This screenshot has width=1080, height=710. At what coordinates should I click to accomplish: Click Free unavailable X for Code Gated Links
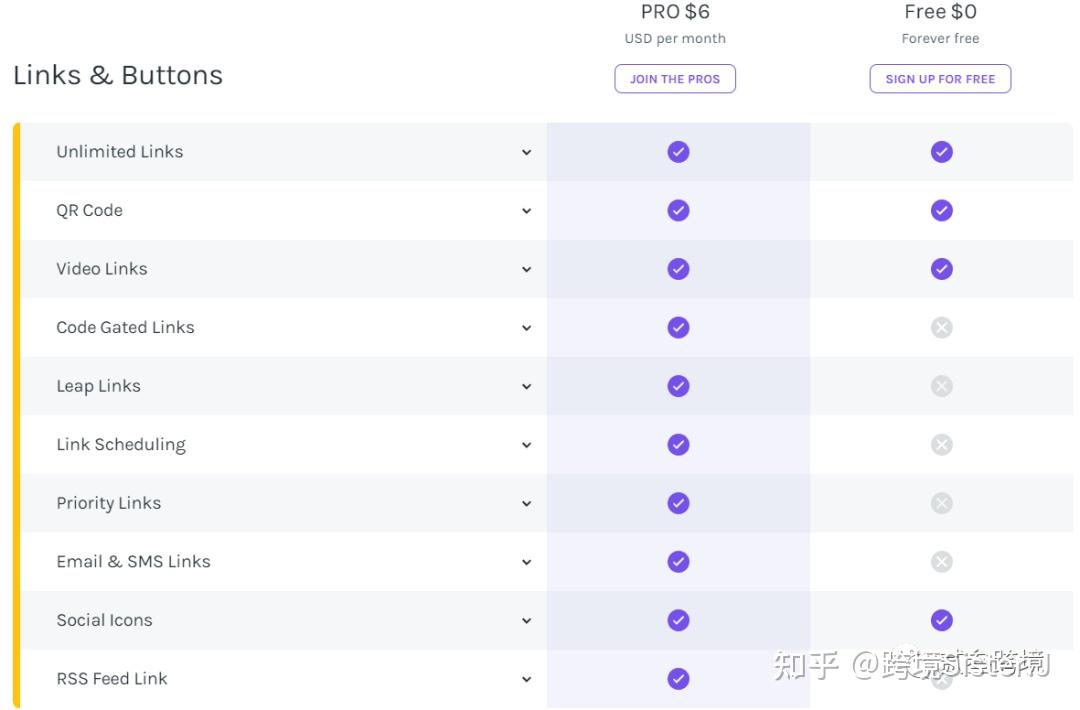coord(941,327)
